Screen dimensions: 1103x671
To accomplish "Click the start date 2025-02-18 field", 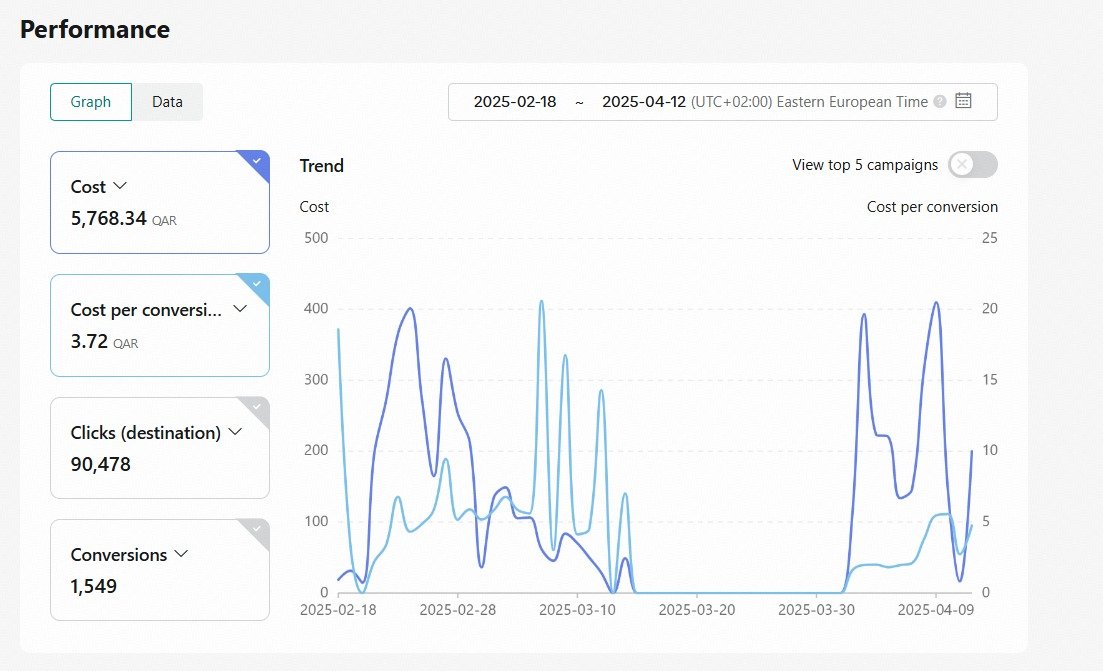I will point(515,102).
